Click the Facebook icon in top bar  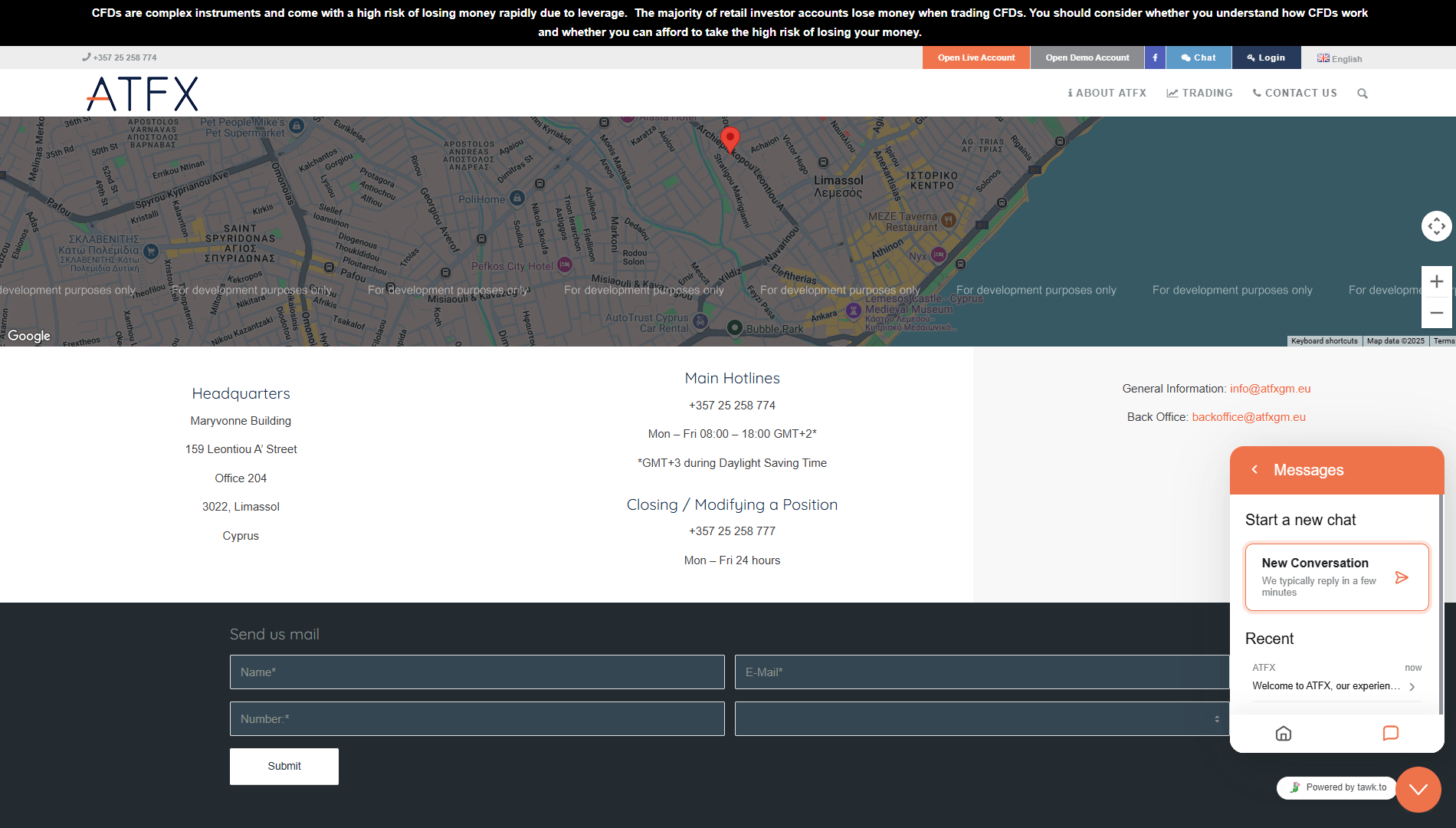pos(1155,58)
